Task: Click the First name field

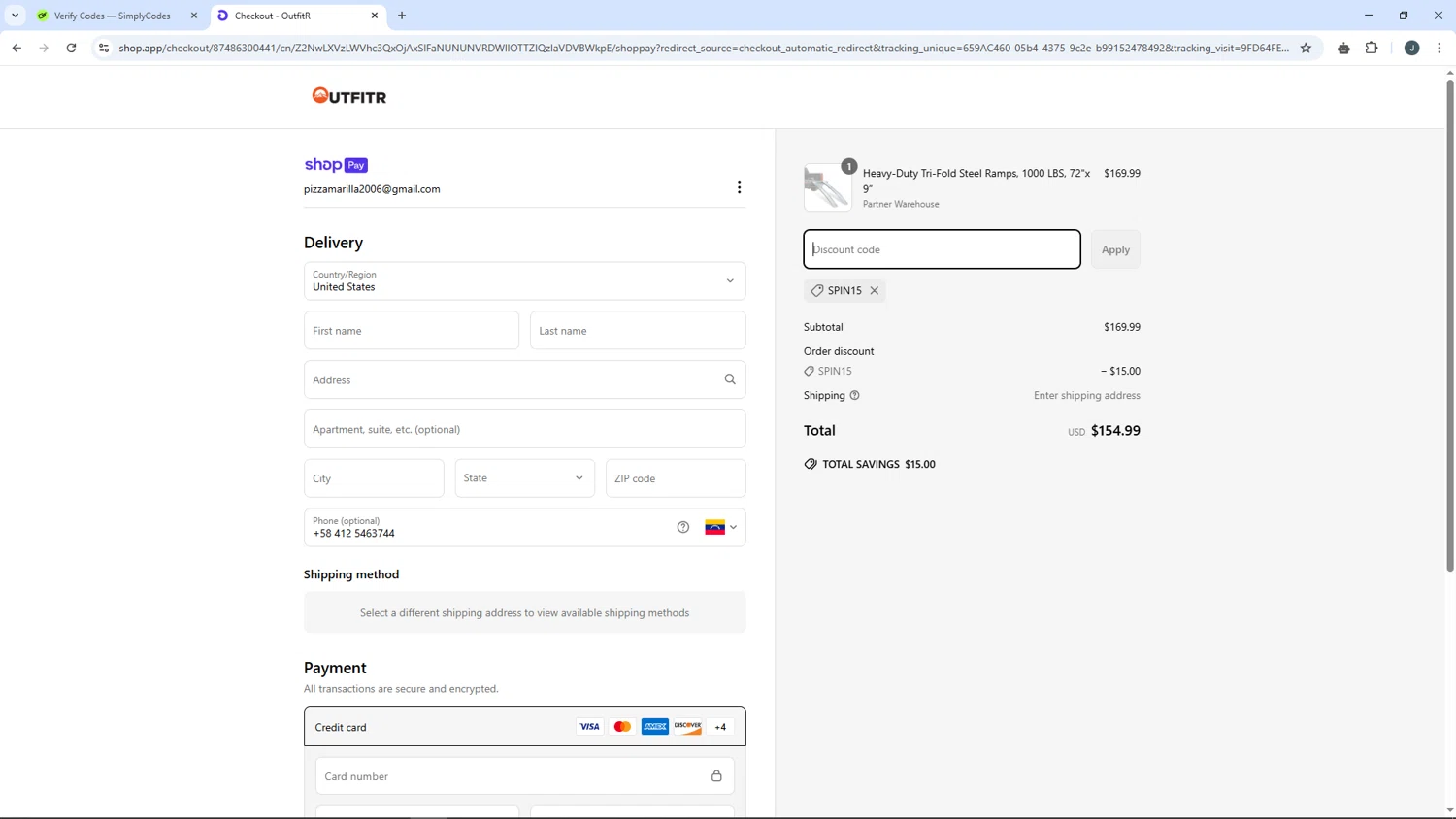Action: [x=412, y=330]
